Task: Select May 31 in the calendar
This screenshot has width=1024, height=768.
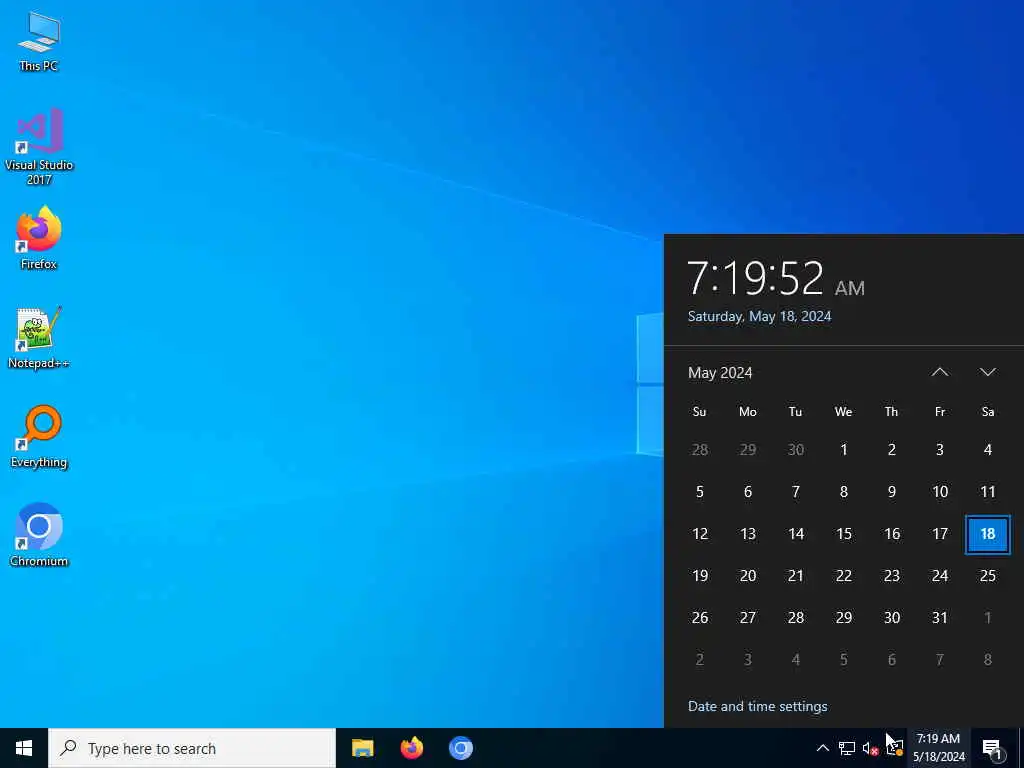Action: tap(940, 618)
